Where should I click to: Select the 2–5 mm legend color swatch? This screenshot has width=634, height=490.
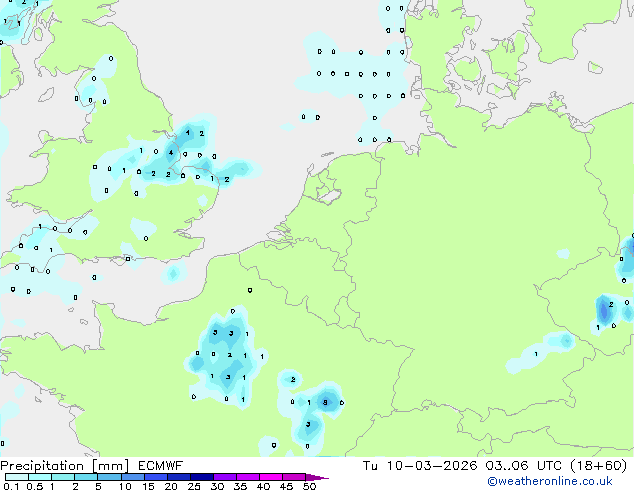pyautogui.click(x=86, y=477)
